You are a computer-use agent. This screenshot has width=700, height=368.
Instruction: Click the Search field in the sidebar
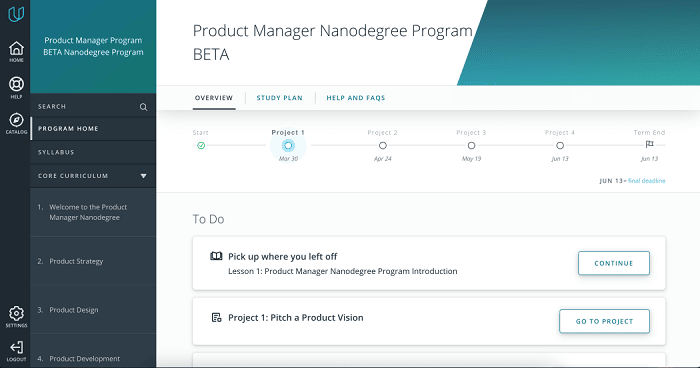93,107
